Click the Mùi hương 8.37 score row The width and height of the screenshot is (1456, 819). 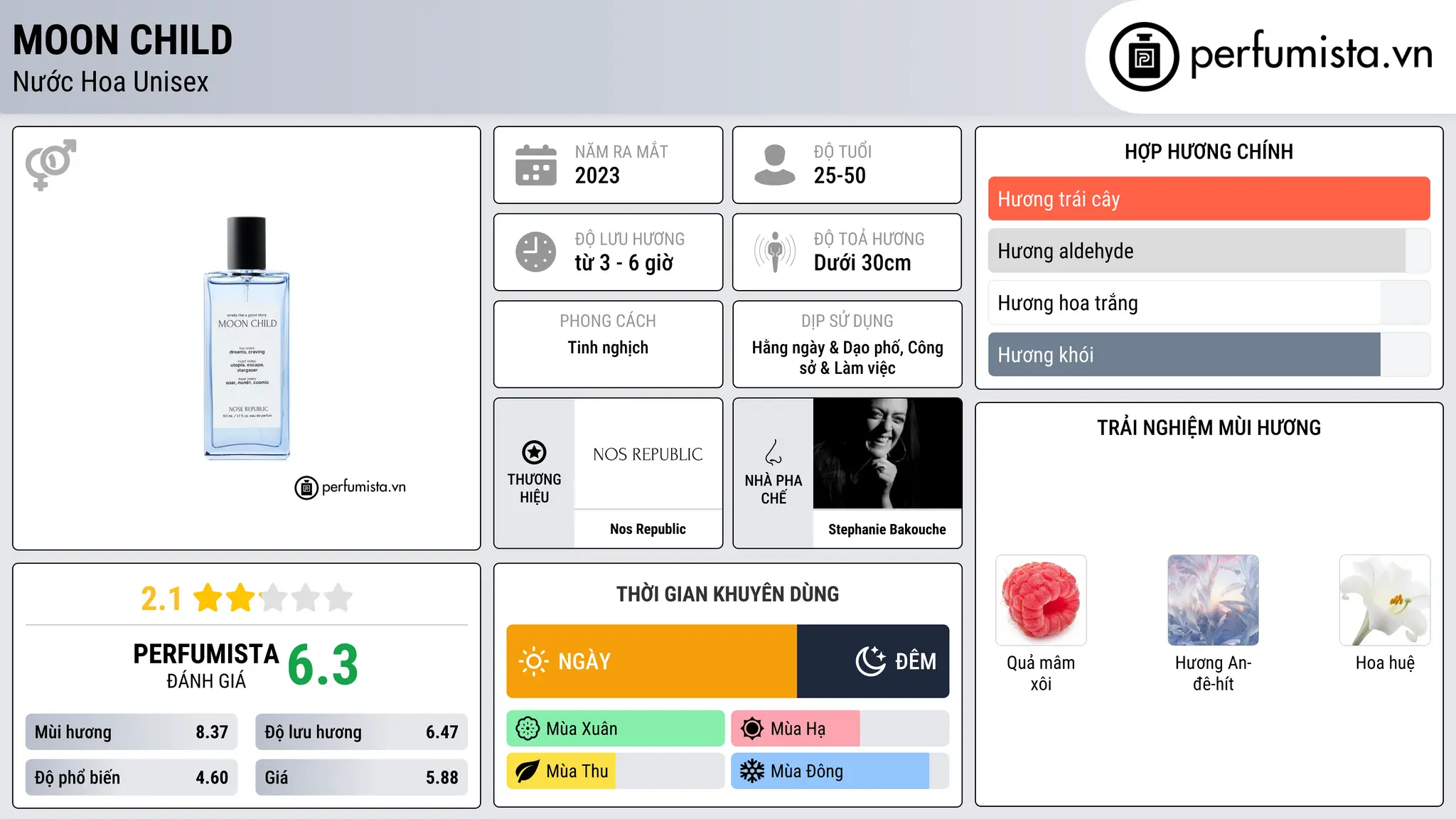coord(132,732)
